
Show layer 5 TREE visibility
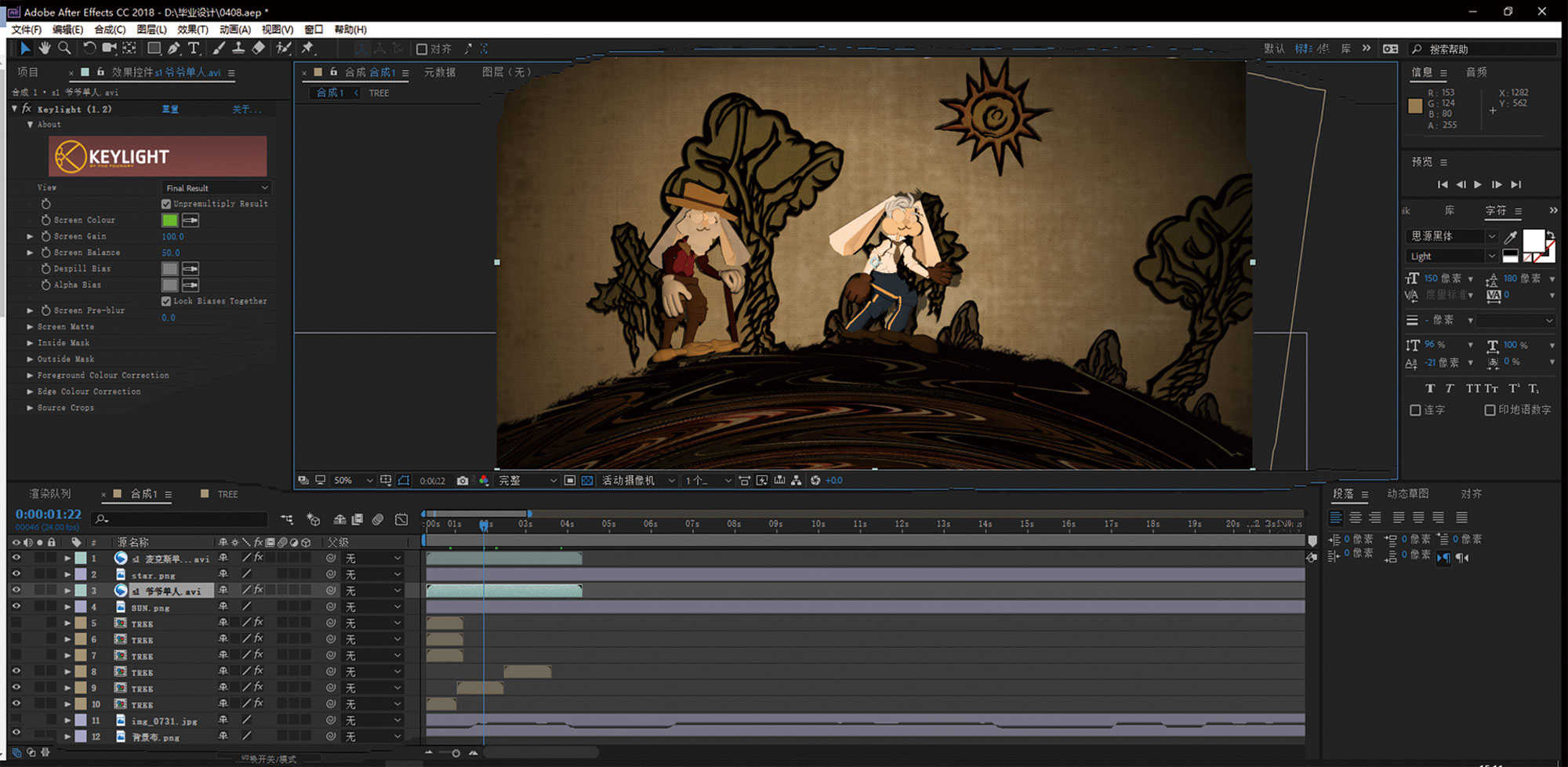pos(16,623)
